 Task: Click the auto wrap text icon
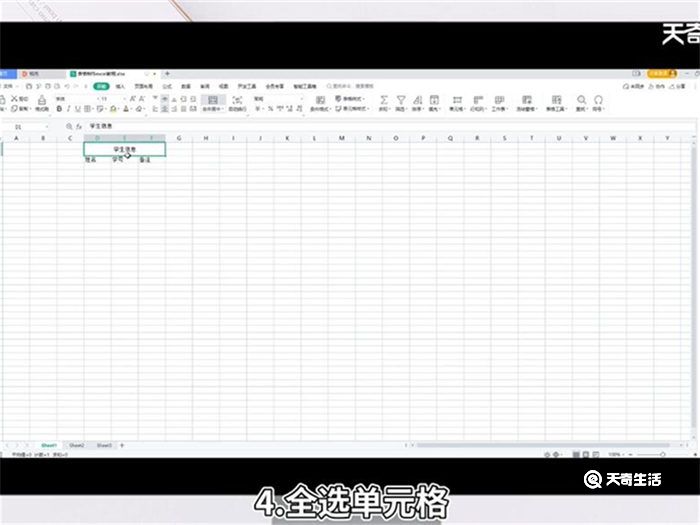237,100
